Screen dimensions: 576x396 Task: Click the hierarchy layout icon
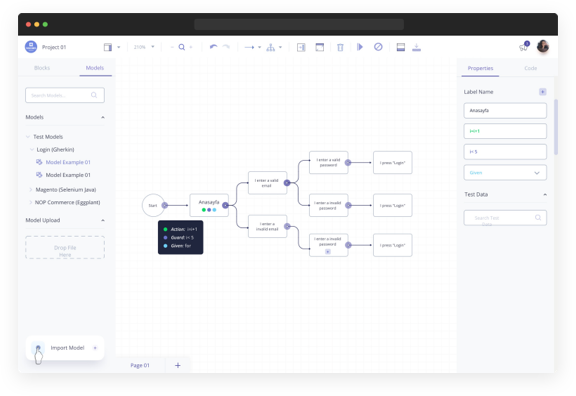tap(271, 47)
